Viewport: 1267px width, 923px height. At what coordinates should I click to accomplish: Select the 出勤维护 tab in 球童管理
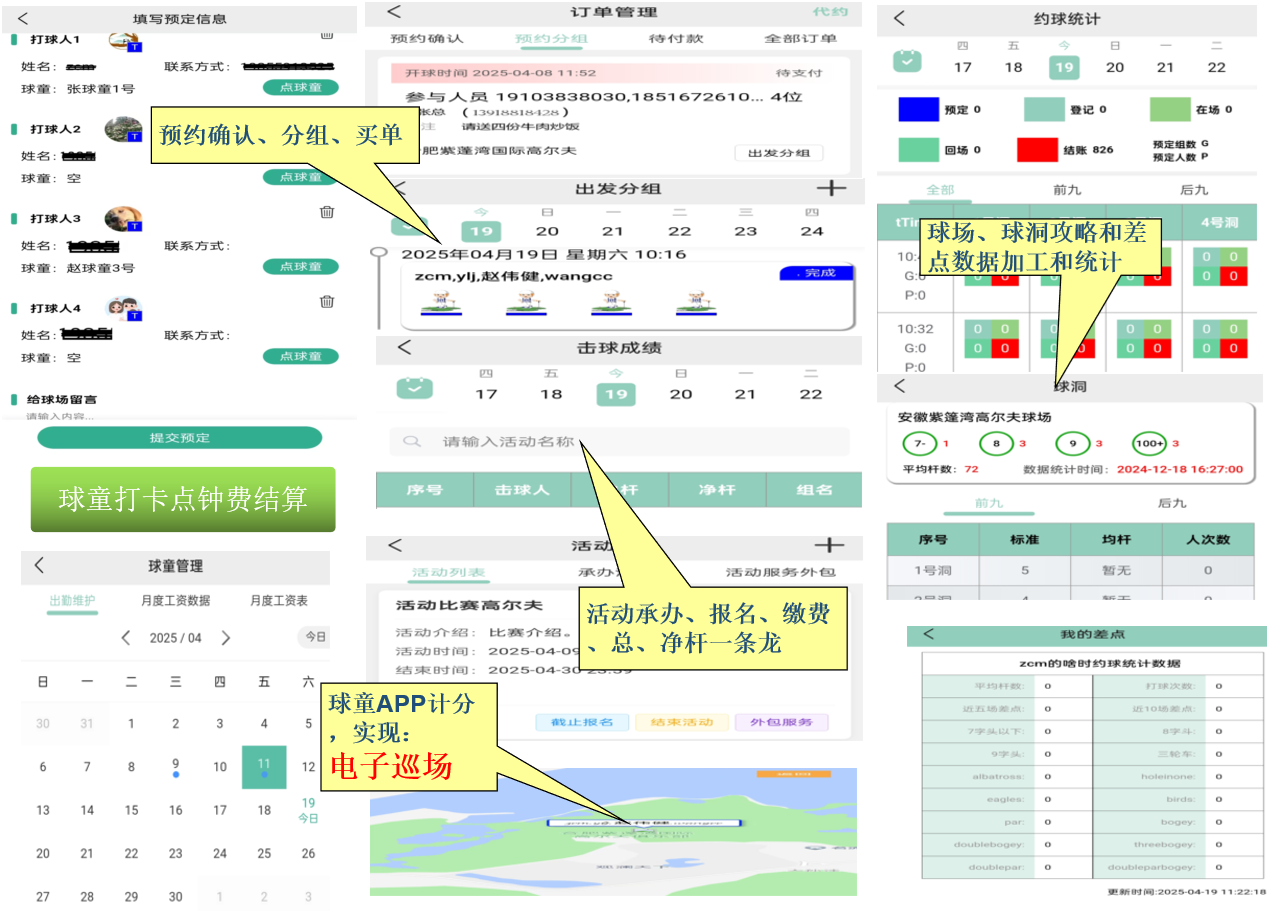click(72, 601)
